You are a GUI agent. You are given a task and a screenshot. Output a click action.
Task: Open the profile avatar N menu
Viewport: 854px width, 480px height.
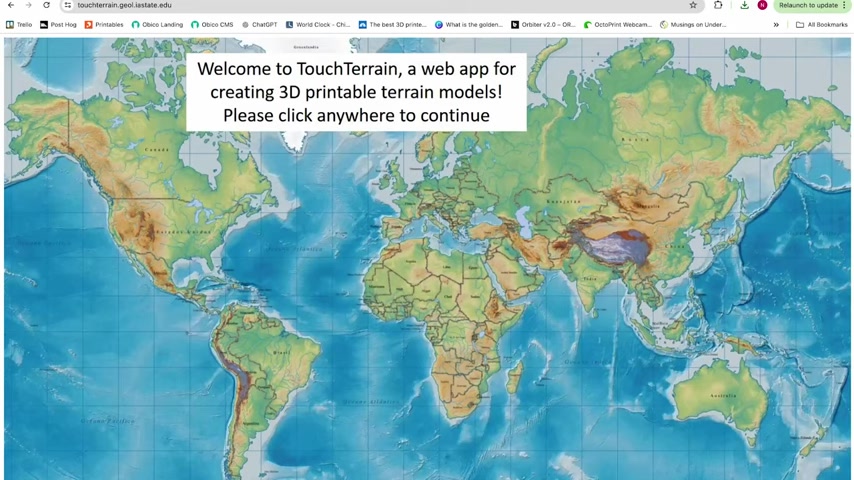tap(762, 5)
